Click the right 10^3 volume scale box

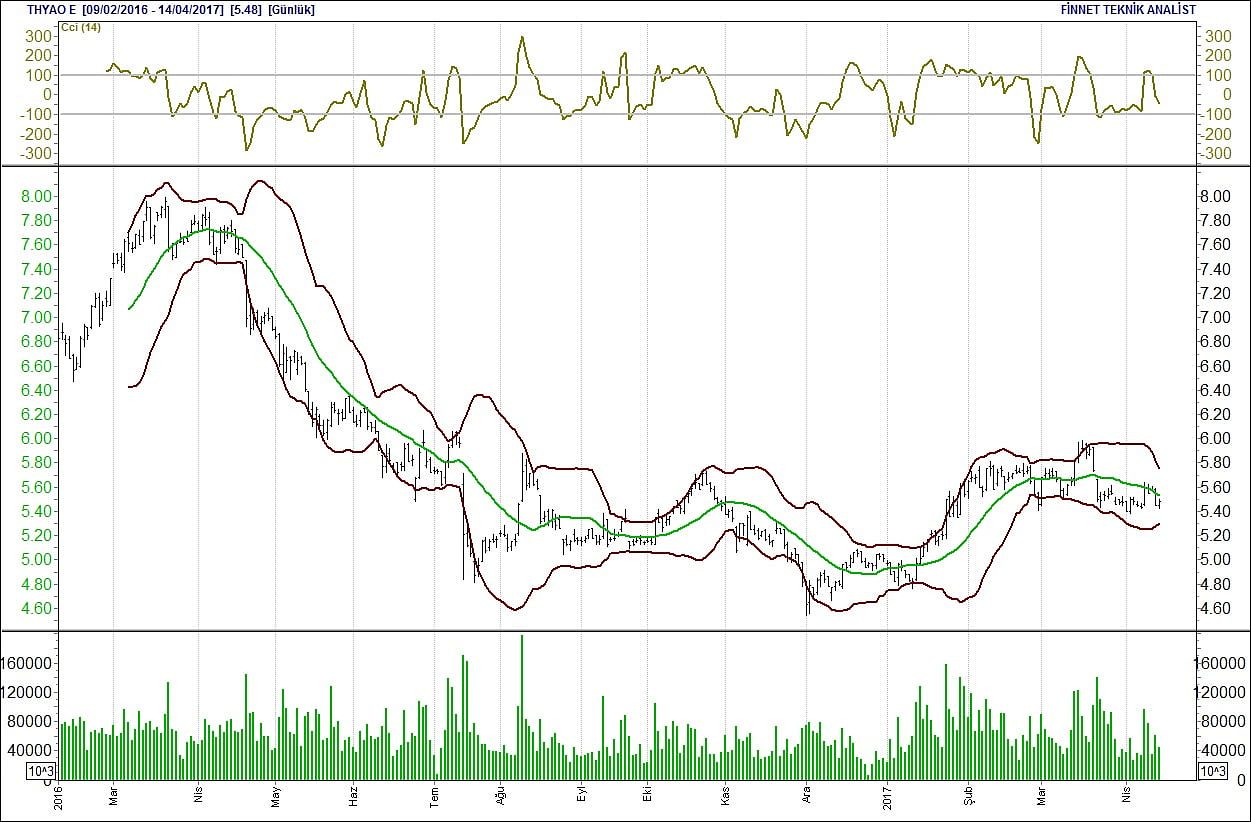coord(1212,771)
